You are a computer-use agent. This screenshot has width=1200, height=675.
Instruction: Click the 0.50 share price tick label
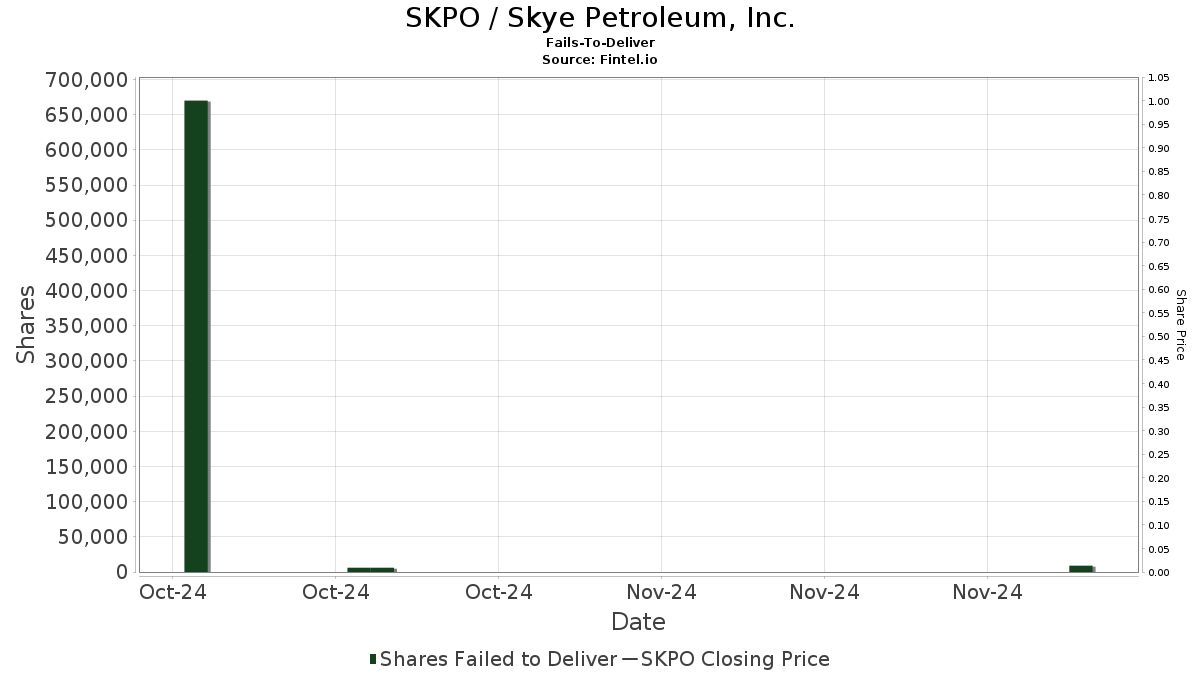point(1159,337)
